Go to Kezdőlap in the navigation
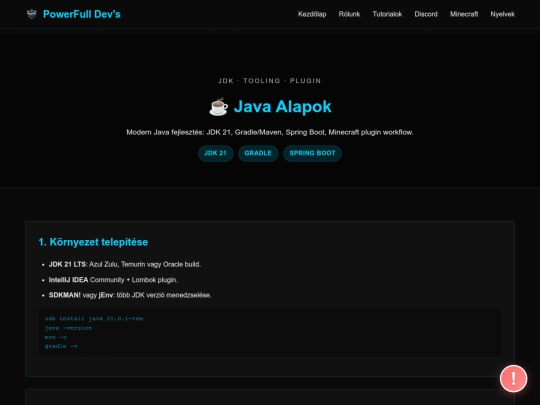The height and width of the screenshot is (405, 540). point(312,14)
